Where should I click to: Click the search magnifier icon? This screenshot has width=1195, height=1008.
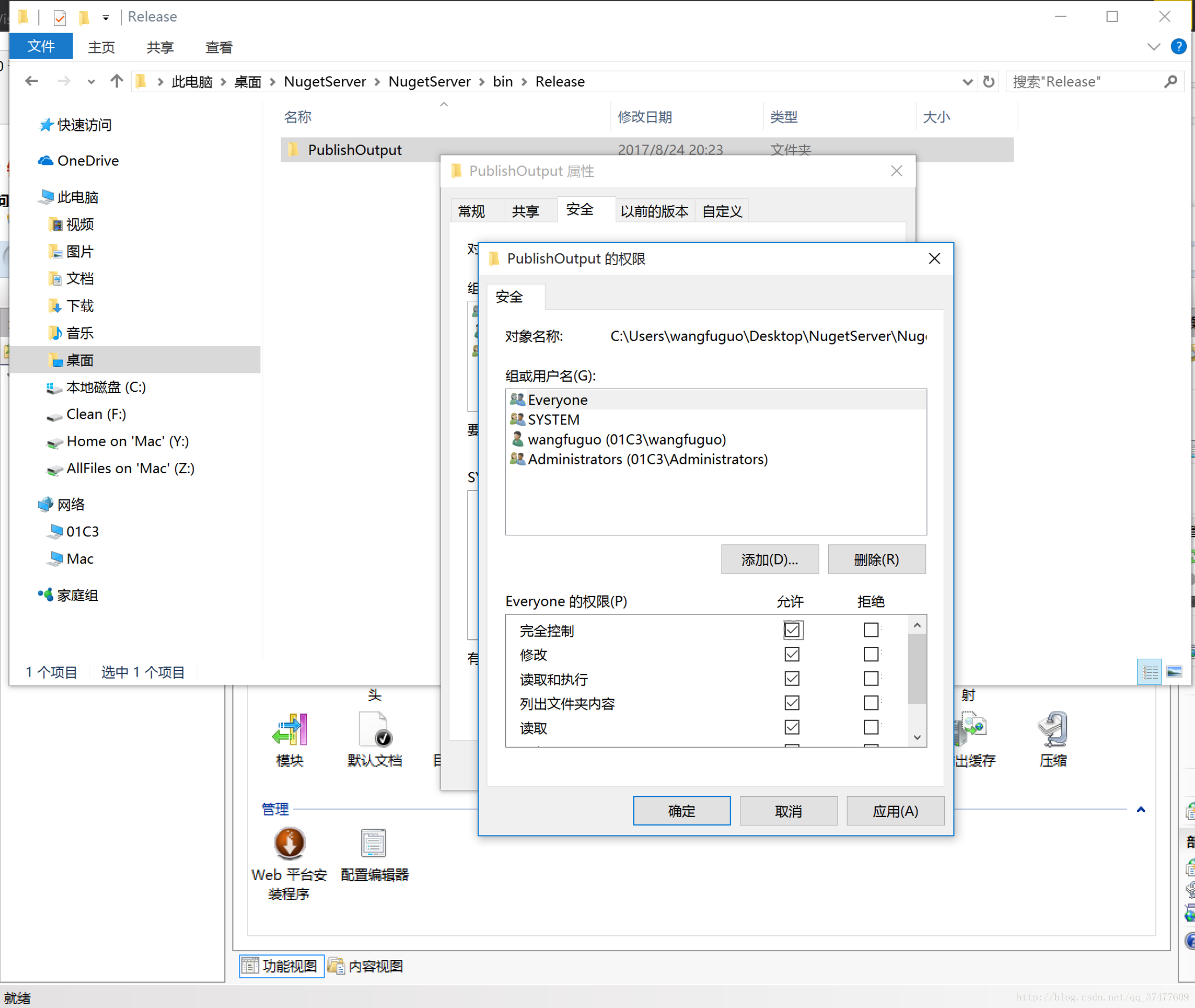click(1170, 82)
